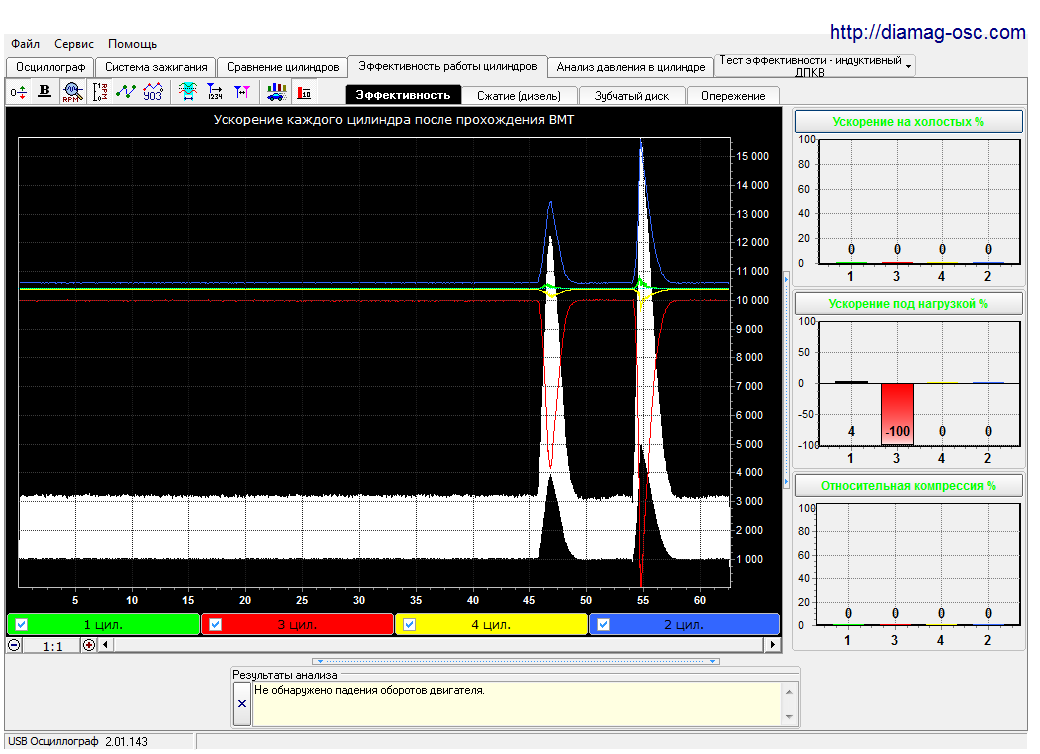The width and height of the screenshot is (1040, 754).
Task: Click the red -100 bar for cylinder 3
Action: [x=897, y=414]
